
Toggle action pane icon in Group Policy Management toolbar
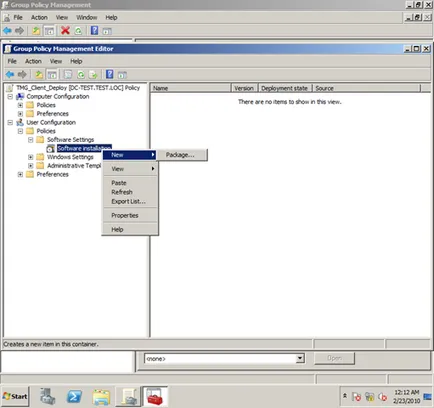tap(107, 31)
